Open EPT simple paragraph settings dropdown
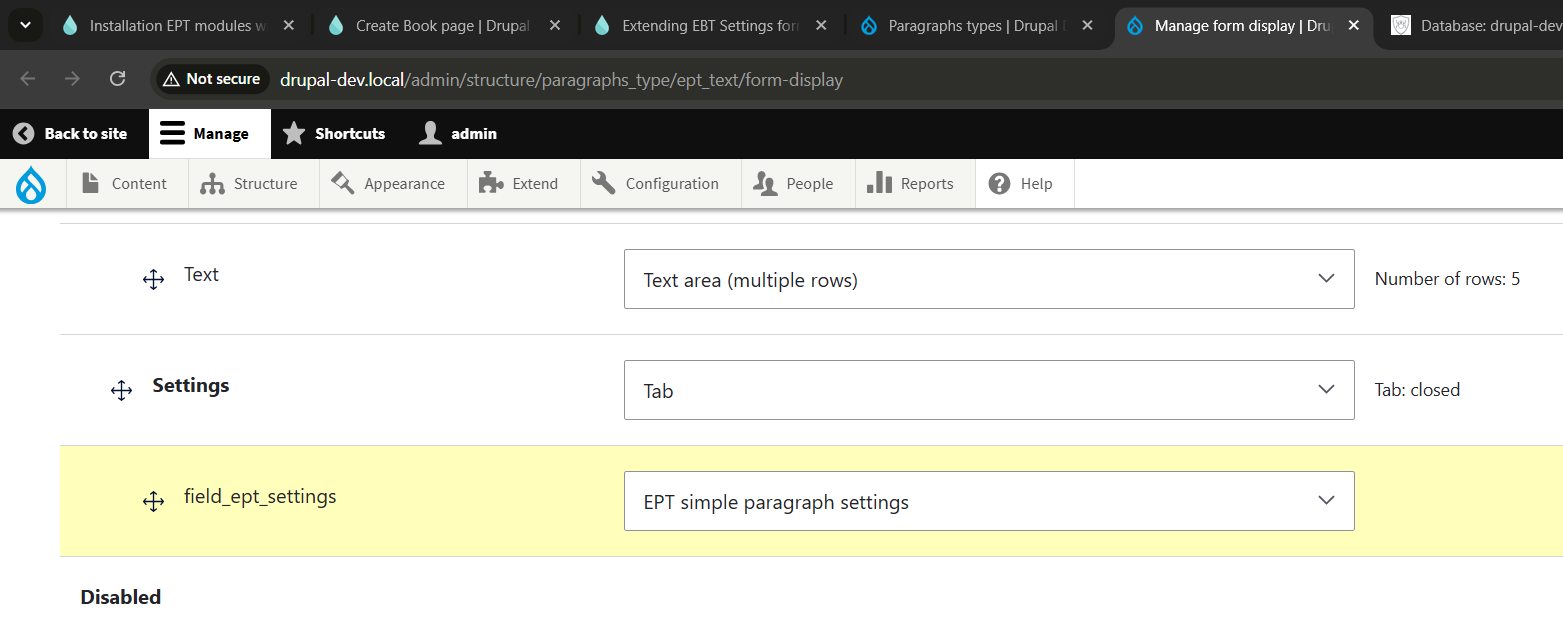Viewport: 1563px width, 630px height. click(988, 501)
